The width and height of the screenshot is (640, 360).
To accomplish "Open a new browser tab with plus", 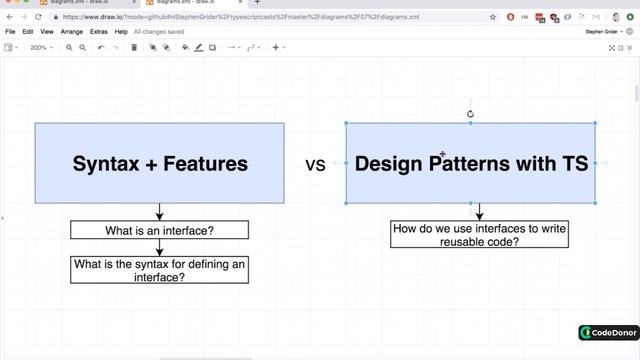I will pyautogui.click(x=257, y=2).
